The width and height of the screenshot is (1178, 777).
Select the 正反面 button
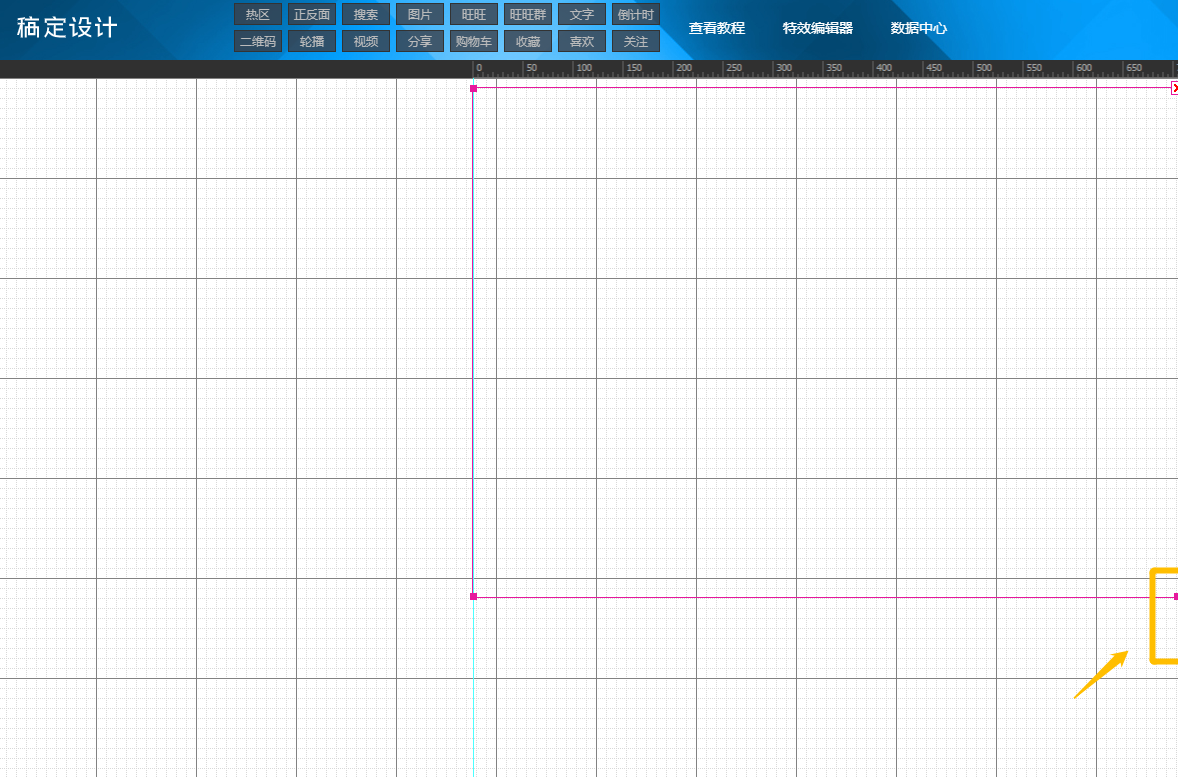(312, 14)
